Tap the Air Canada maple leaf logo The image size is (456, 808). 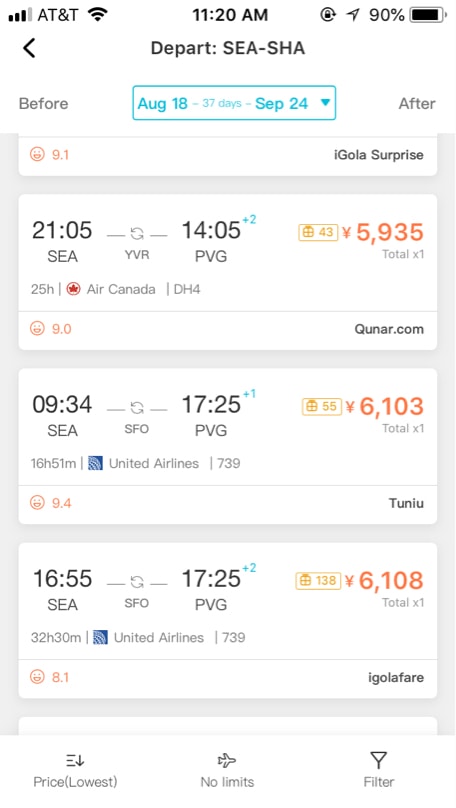pyautogui.click(x=74, y=289)
